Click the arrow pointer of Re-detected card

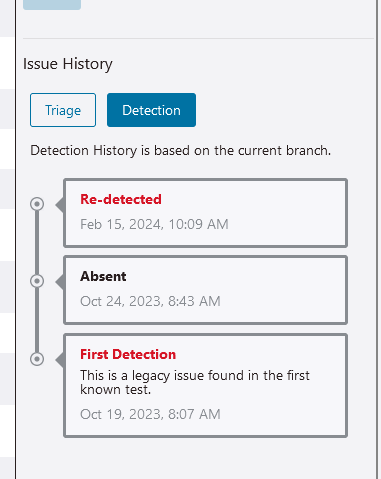coord(60,205)
